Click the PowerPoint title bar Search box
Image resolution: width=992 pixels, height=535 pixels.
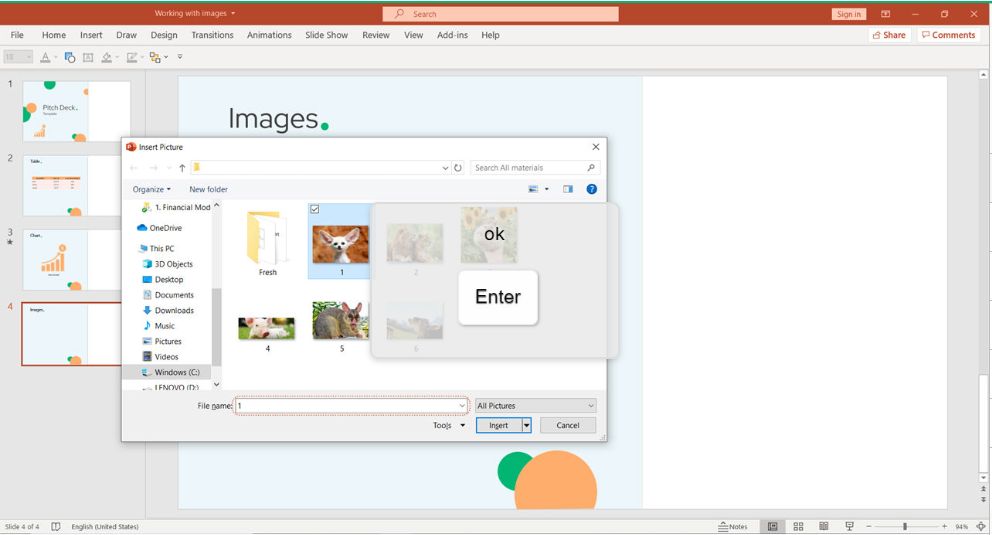point(500,14)
